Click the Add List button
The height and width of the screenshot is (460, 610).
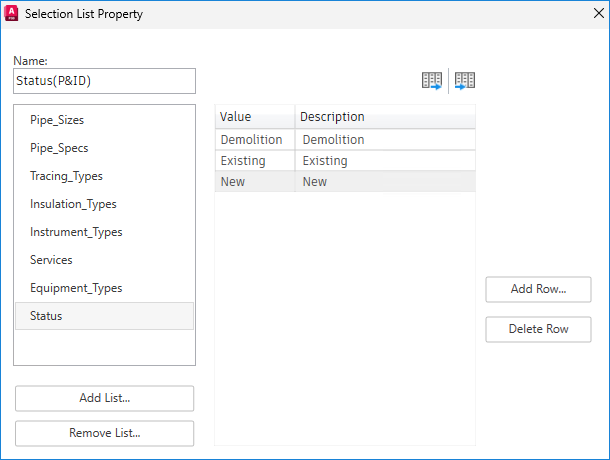[x=104, y=398]
